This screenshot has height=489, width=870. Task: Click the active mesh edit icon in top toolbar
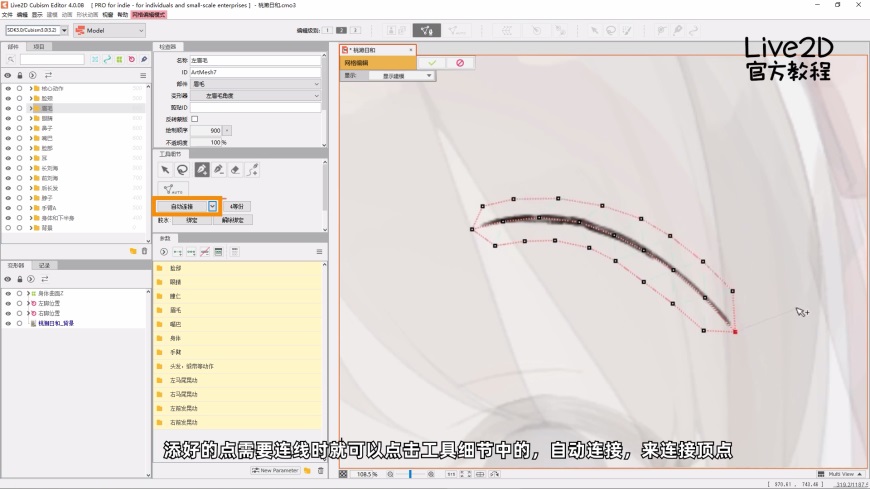[x=427, y=31]
